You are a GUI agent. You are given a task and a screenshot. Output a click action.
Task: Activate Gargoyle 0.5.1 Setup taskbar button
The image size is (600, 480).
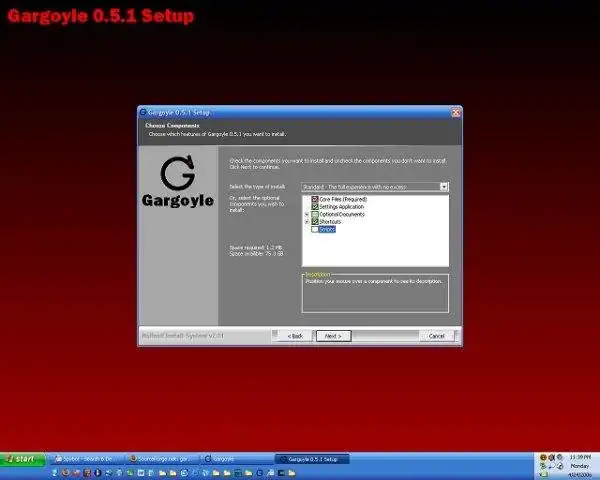pos(312,459)
